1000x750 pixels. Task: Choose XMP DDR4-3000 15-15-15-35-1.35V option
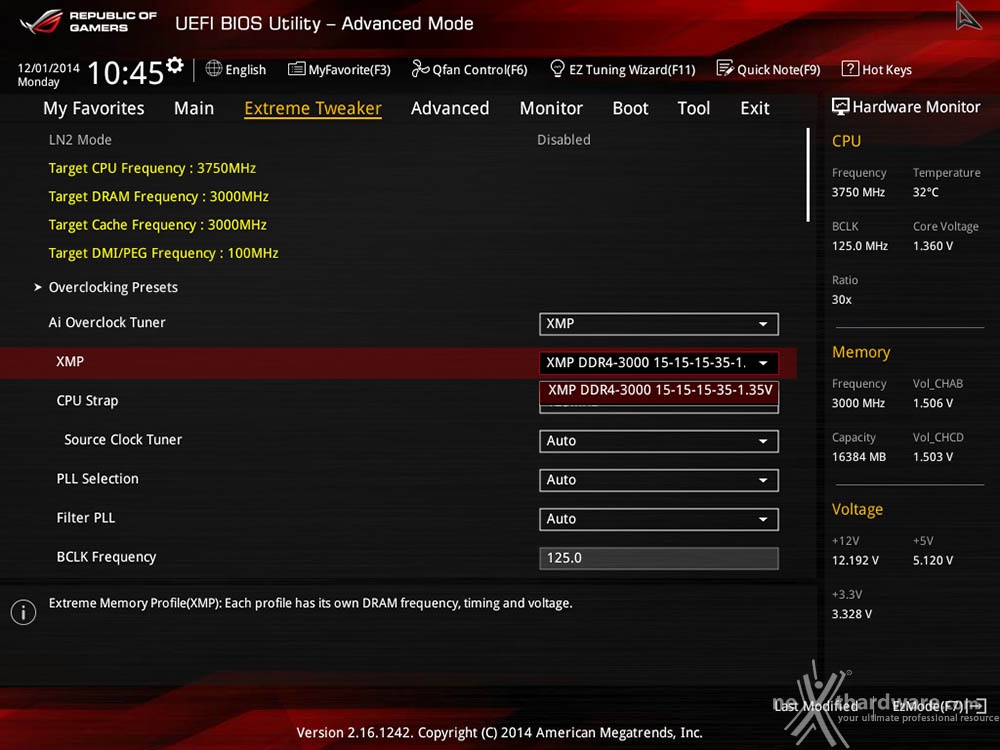(x=659, y=390)
